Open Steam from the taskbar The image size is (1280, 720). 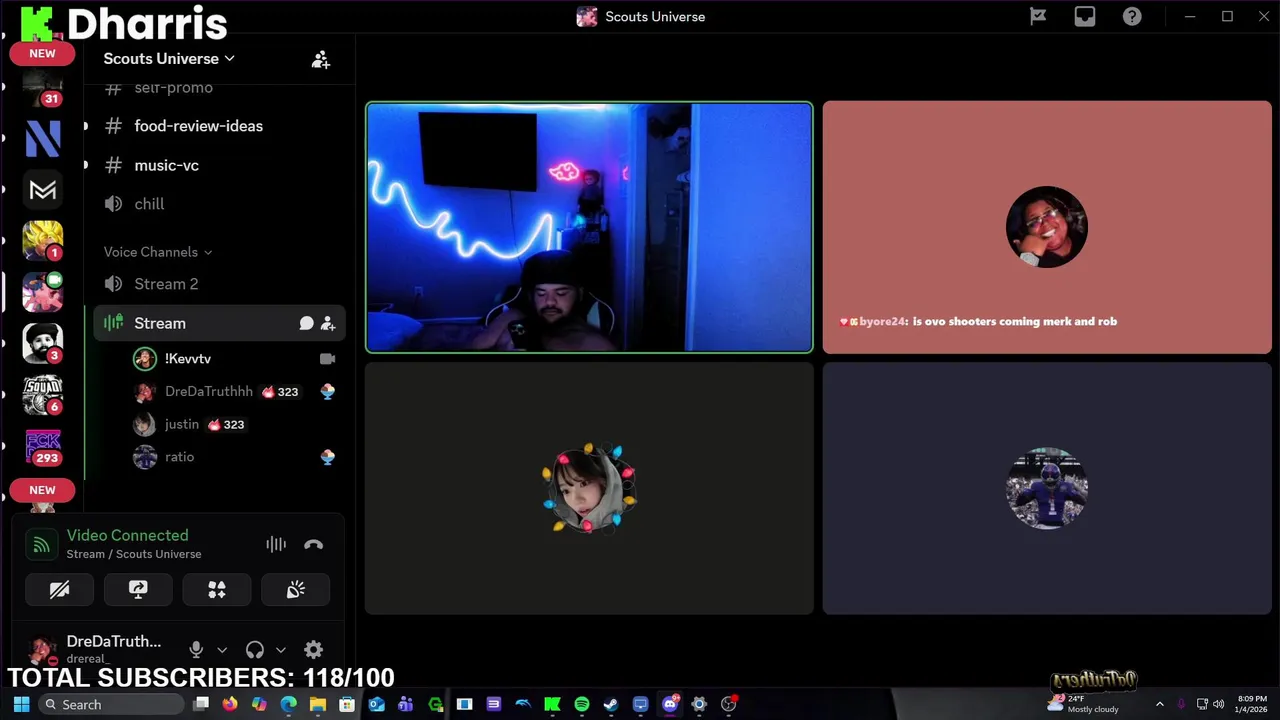tap(611, 704)
